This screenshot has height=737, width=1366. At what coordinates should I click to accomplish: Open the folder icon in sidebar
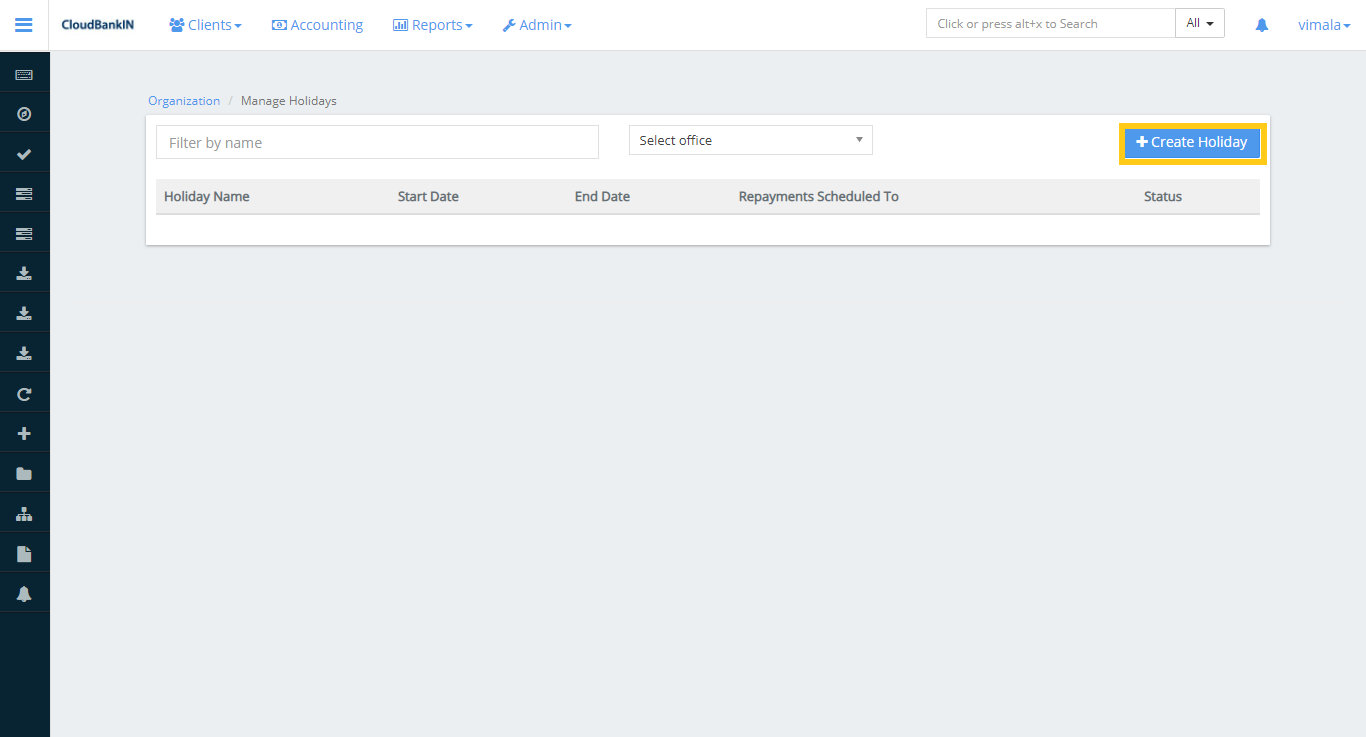pos(24,474)
